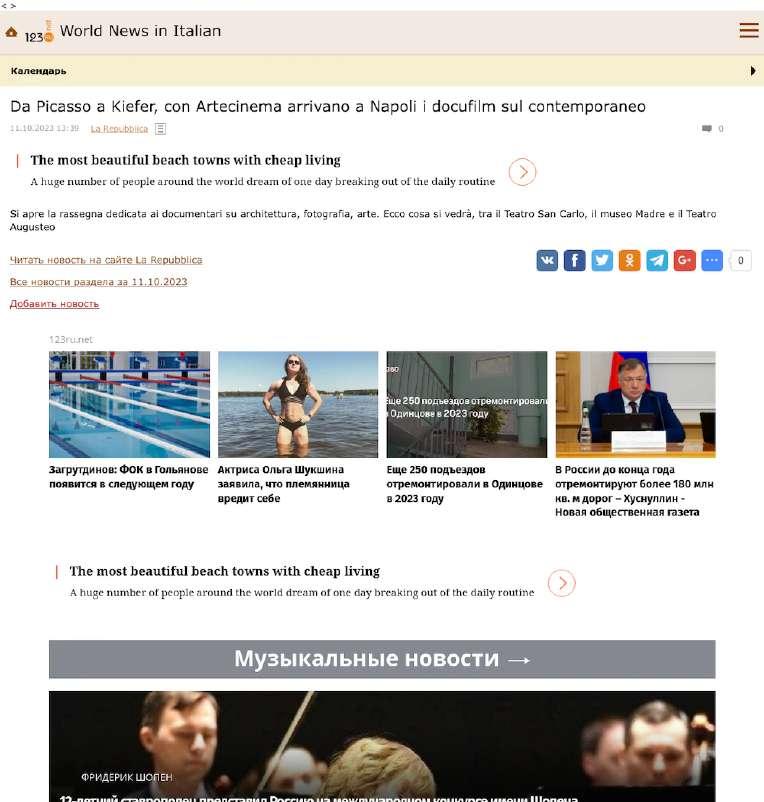Open the comments bubble icon
Screen dimensions: 764x802
click(707, 128)
